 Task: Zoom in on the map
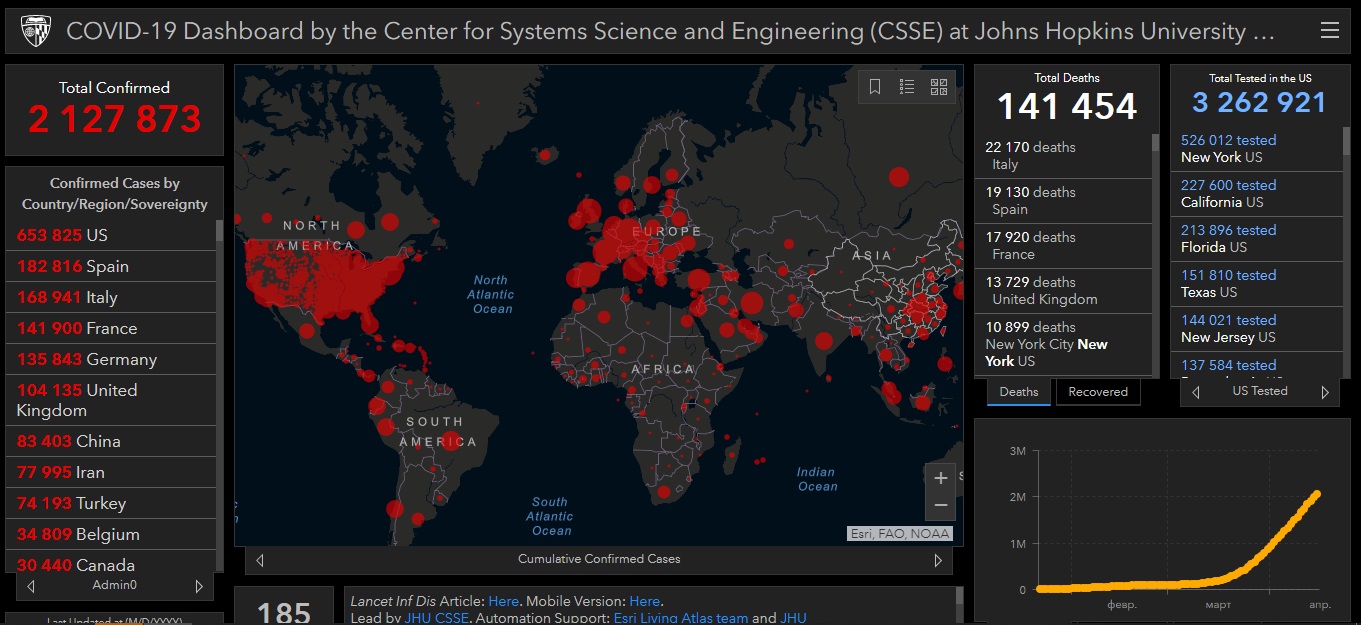coord(940,478)
